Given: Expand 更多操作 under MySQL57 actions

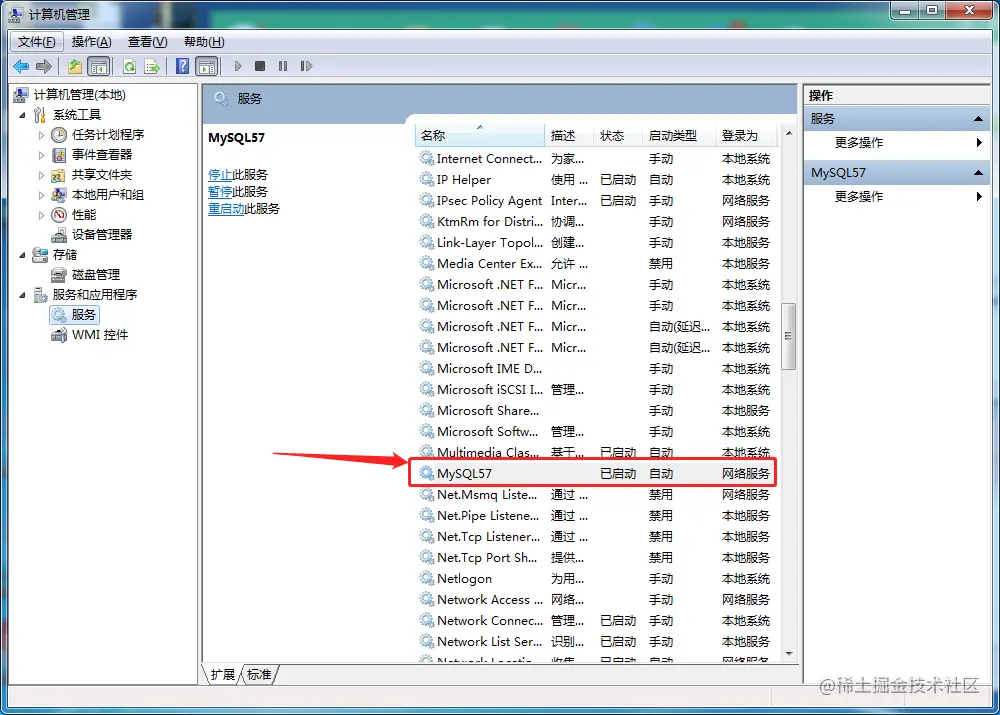Looking at the screenshot, I should point(858,197).
